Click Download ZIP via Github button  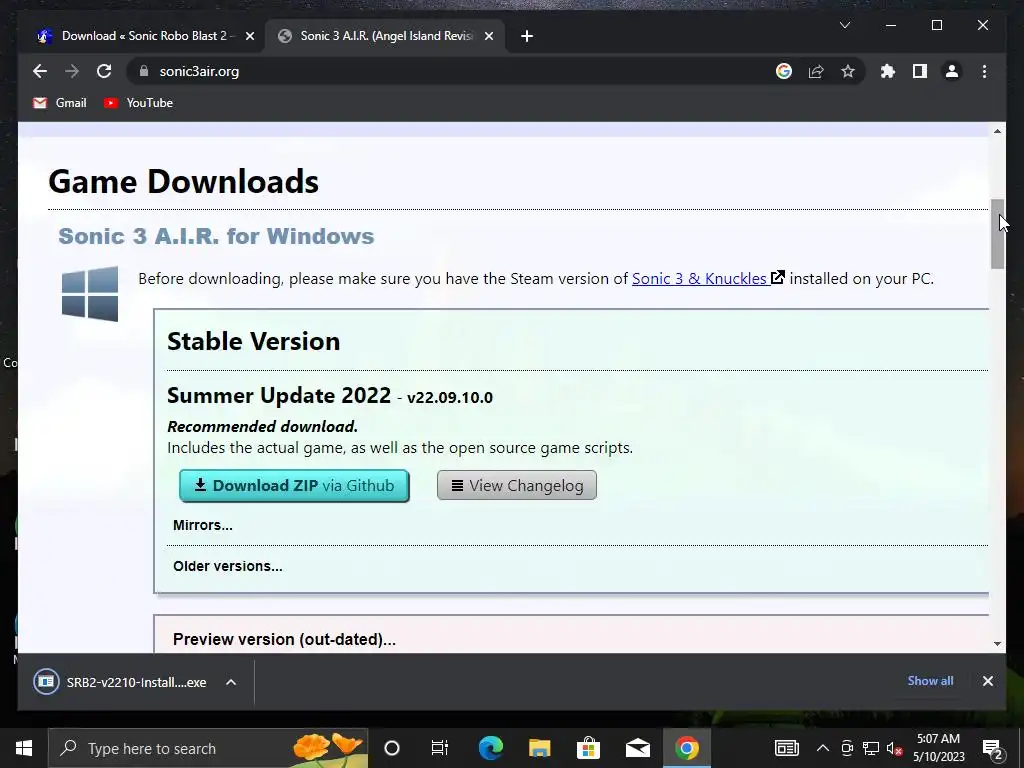click(x=295, y=485)
